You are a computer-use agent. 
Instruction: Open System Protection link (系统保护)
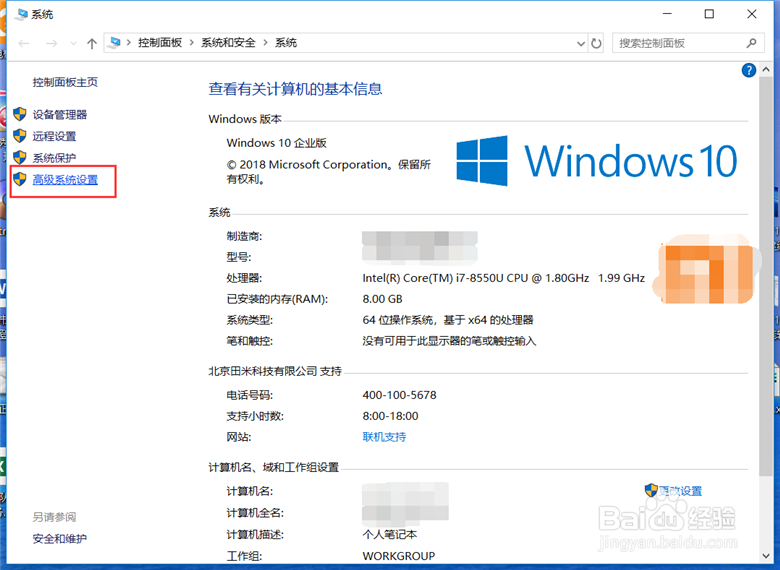tap(54, 158)
